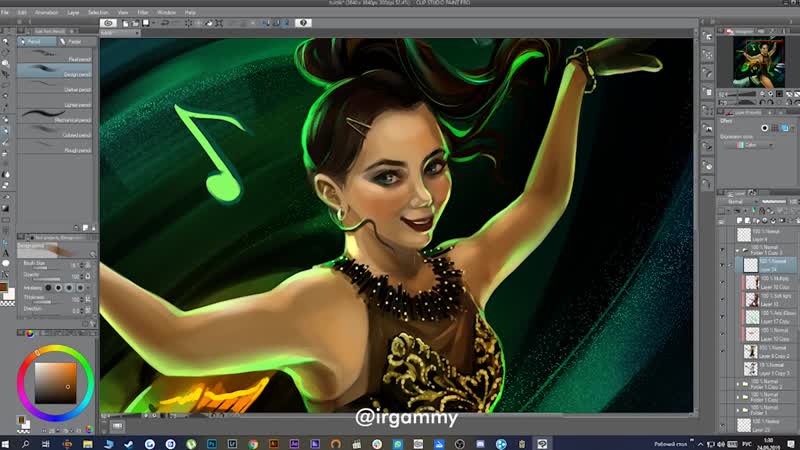The image size is (800, 450).
Task: Click the Border effect circle icon
Action: click(x=764, y=128)
